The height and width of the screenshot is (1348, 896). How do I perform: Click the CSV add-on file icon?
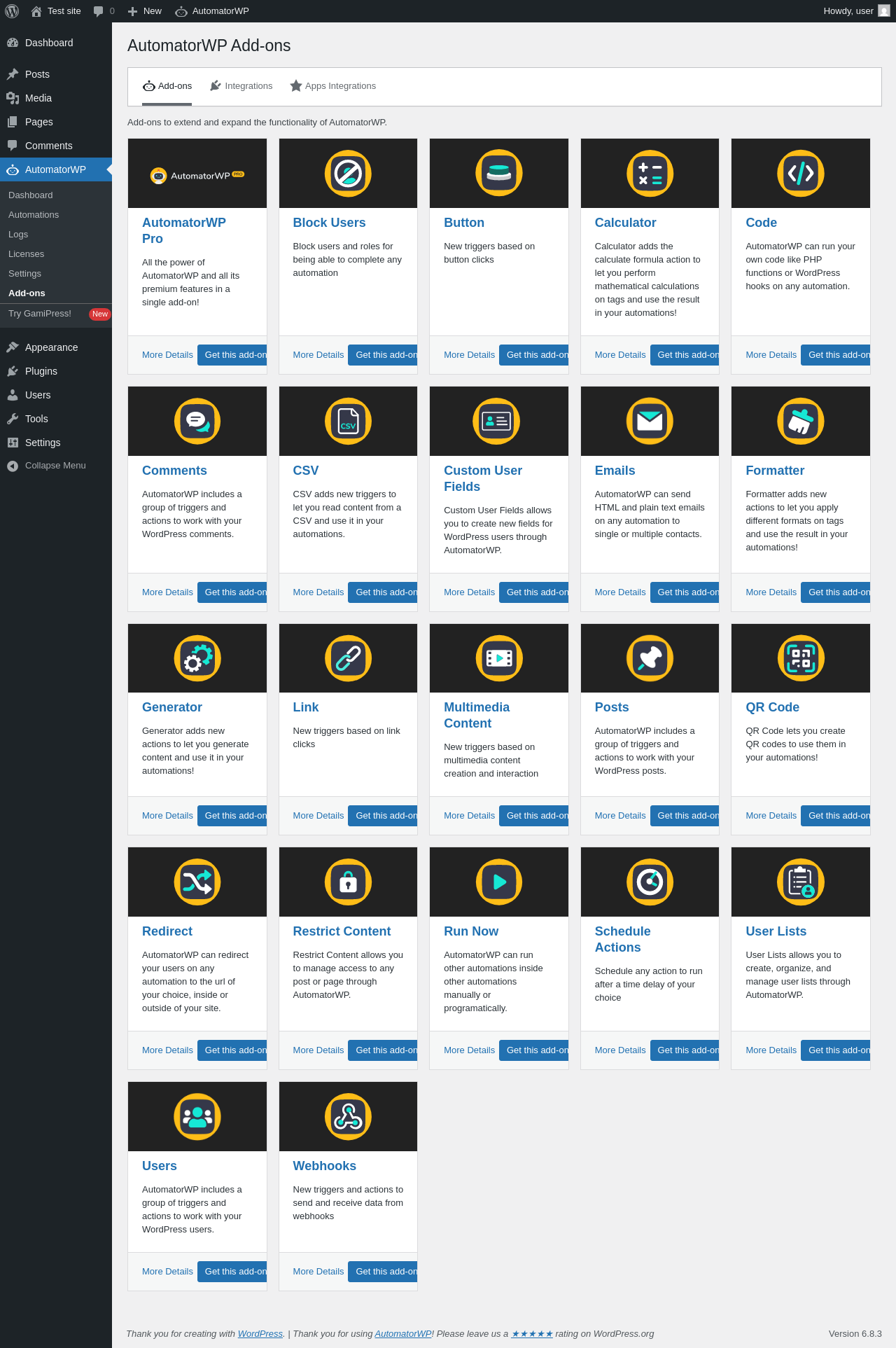click(x=348, y=421)
